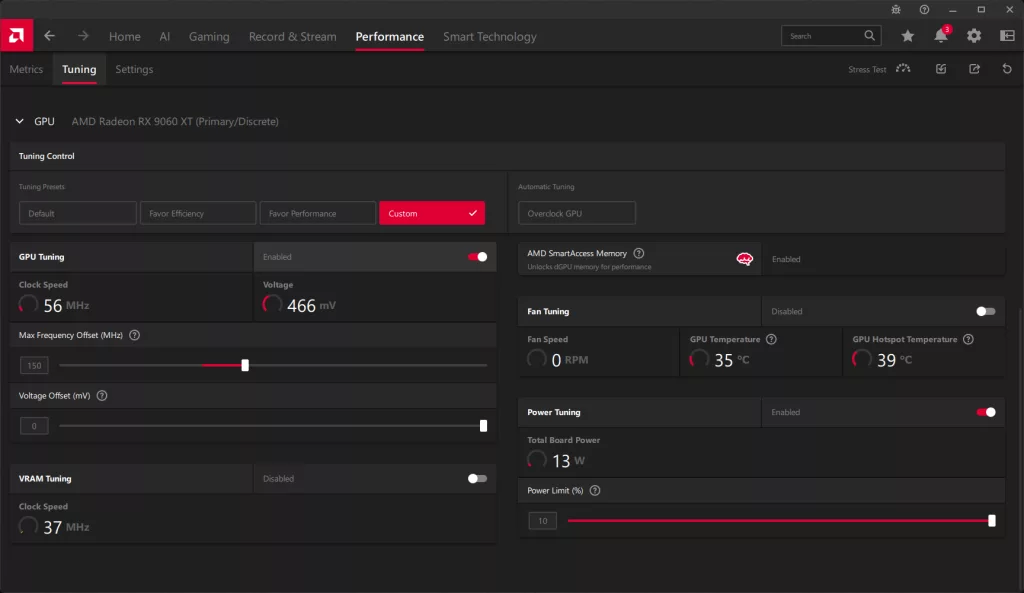Click the search magnifier icon
Screen dimensions: 1024x593
click(869, 36)
